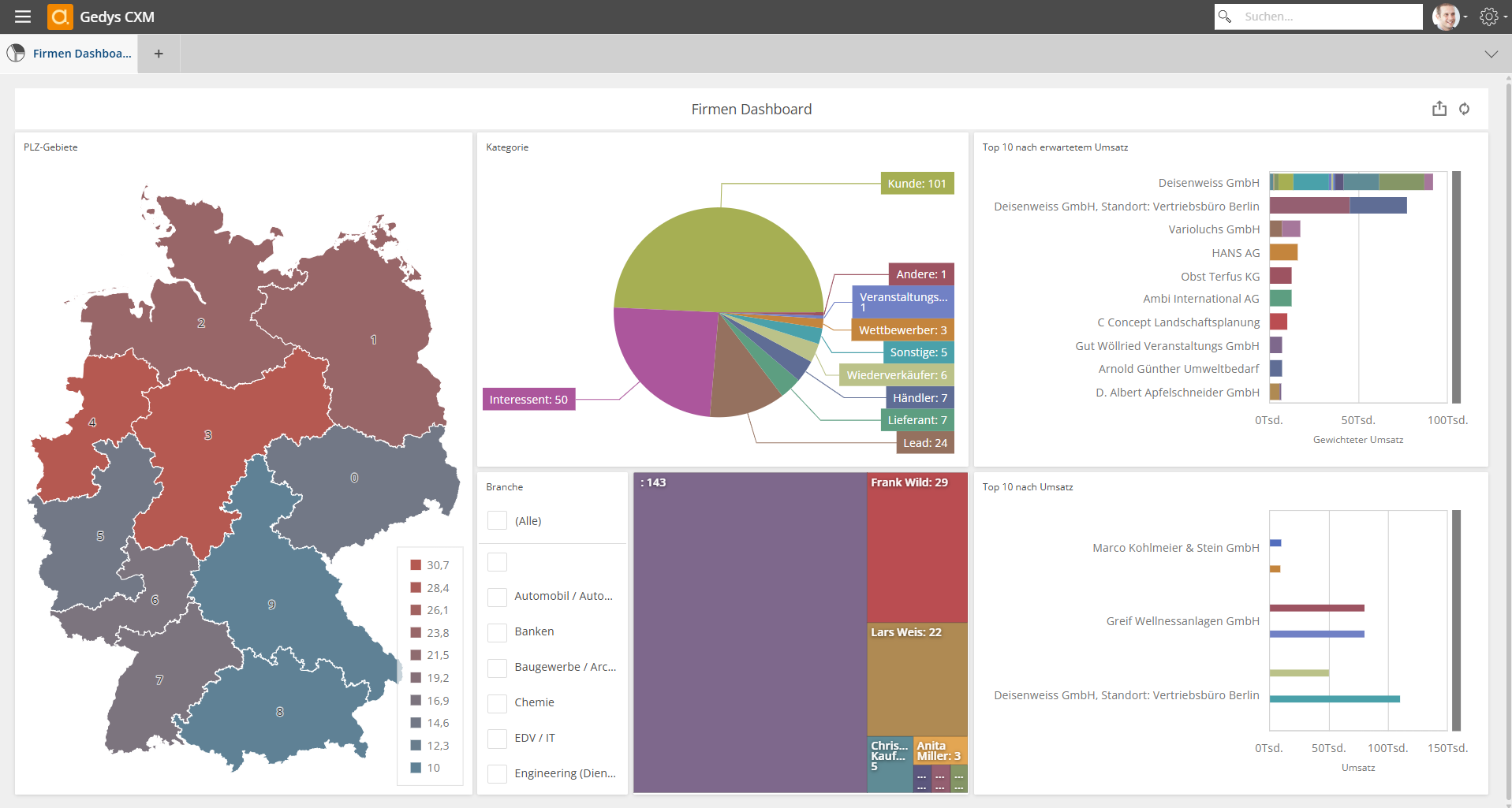Add a new tab with plus
The height and width of the screenshot is (808, 1512).
[159, 54]
